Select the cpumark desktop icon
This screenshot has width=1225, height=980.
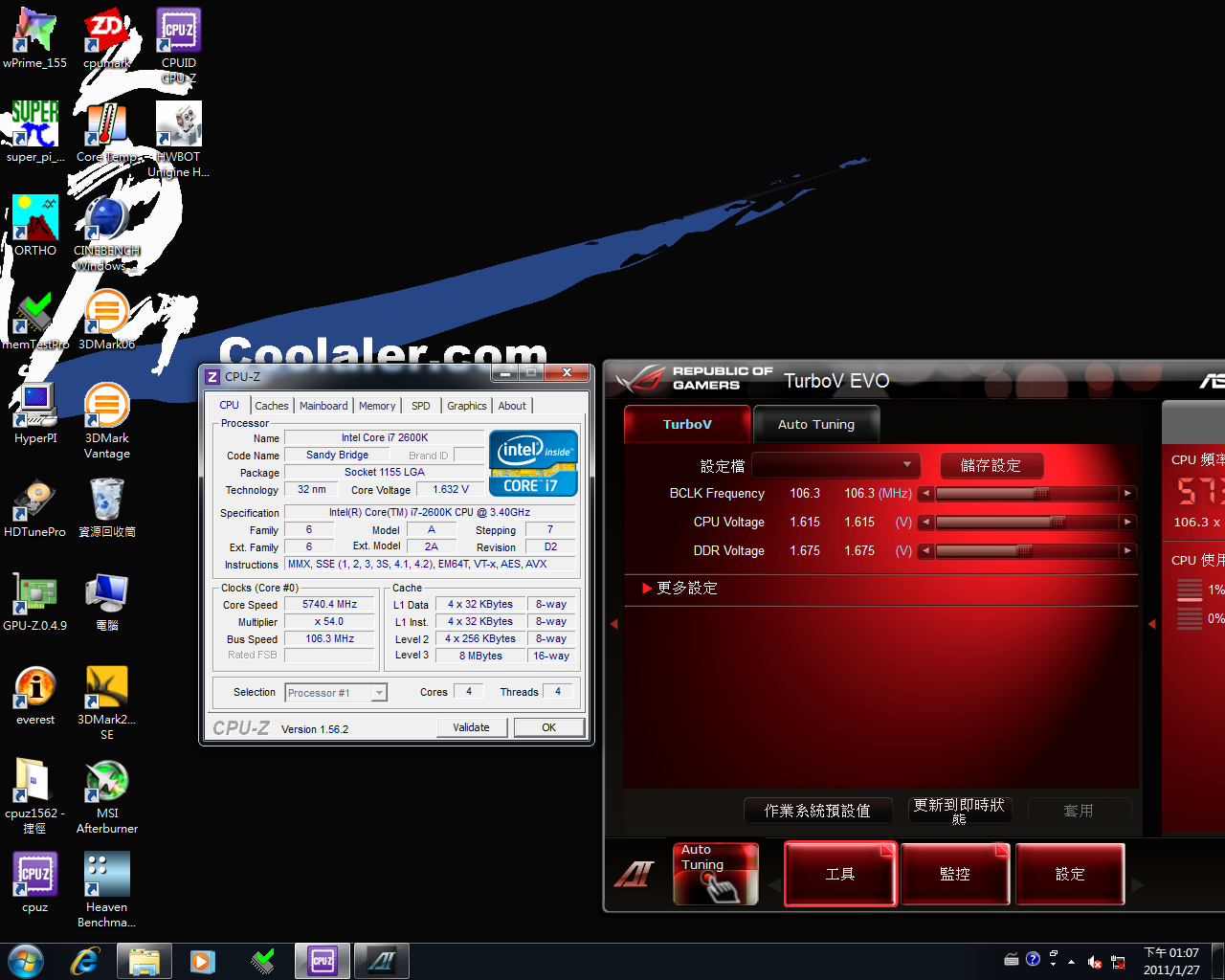tap(107, 38)
